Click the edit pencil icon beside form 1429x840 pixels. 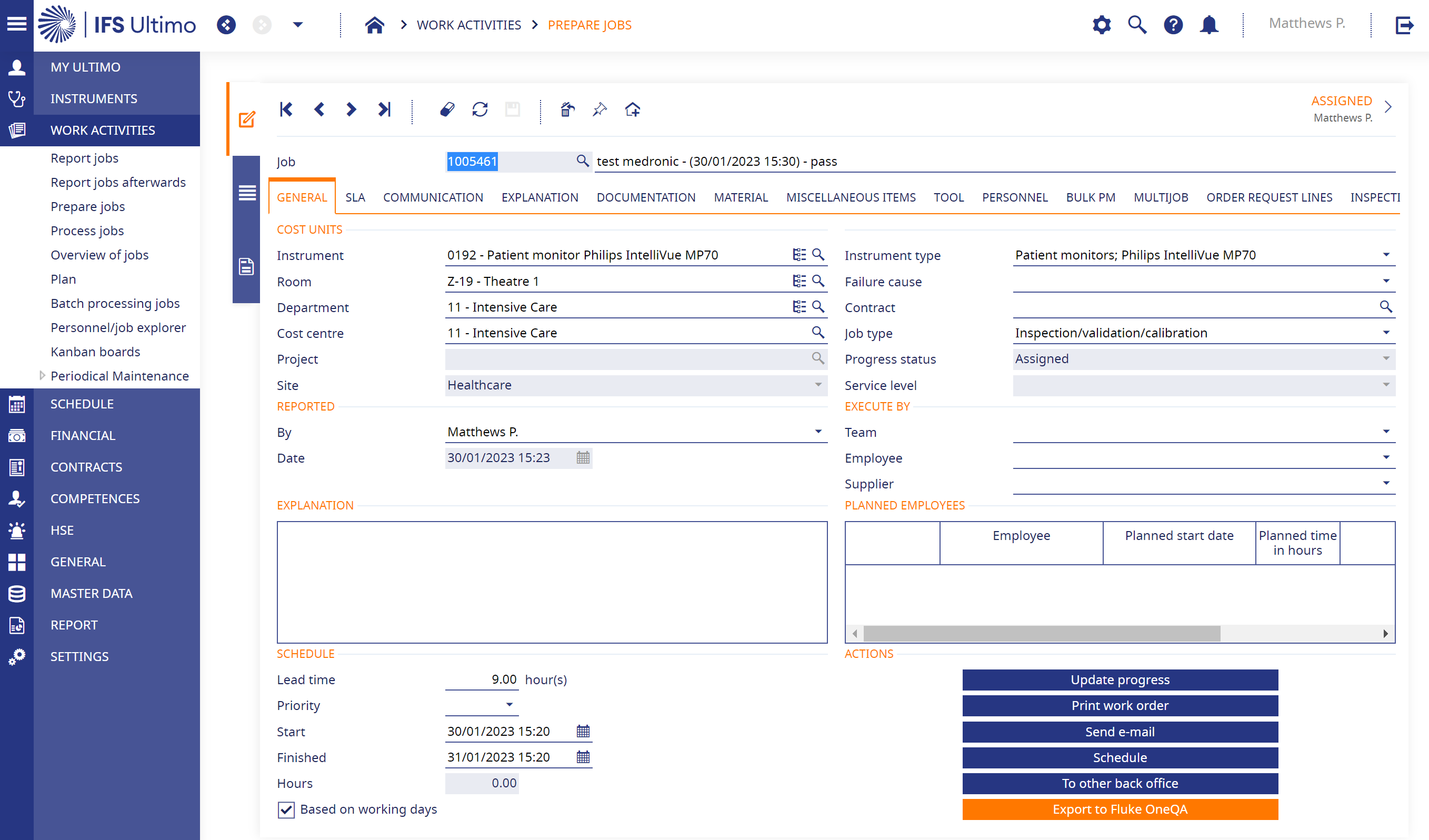point(247,119)
